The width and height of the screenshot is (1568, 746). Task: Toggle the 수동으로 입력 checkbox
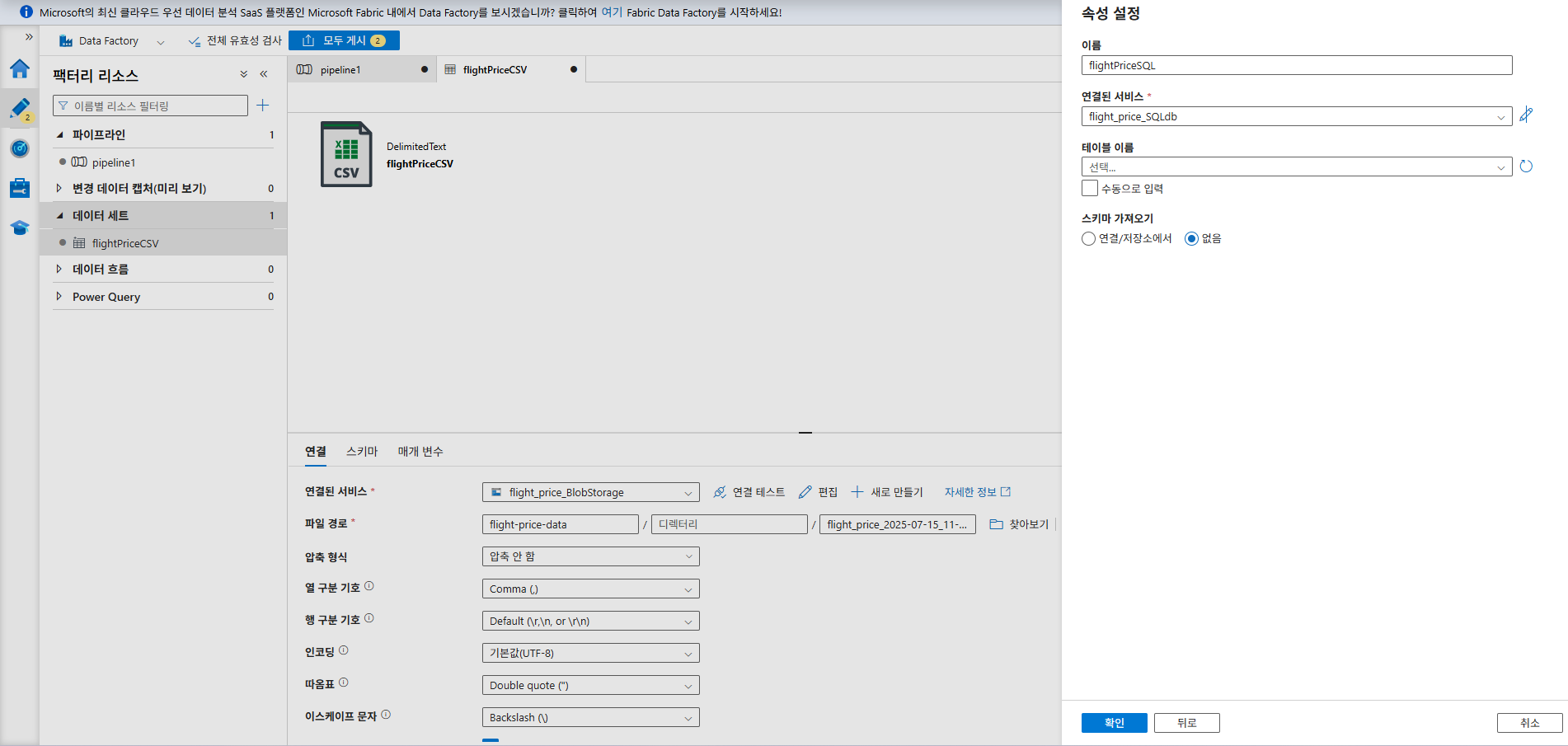[1090, 189]
